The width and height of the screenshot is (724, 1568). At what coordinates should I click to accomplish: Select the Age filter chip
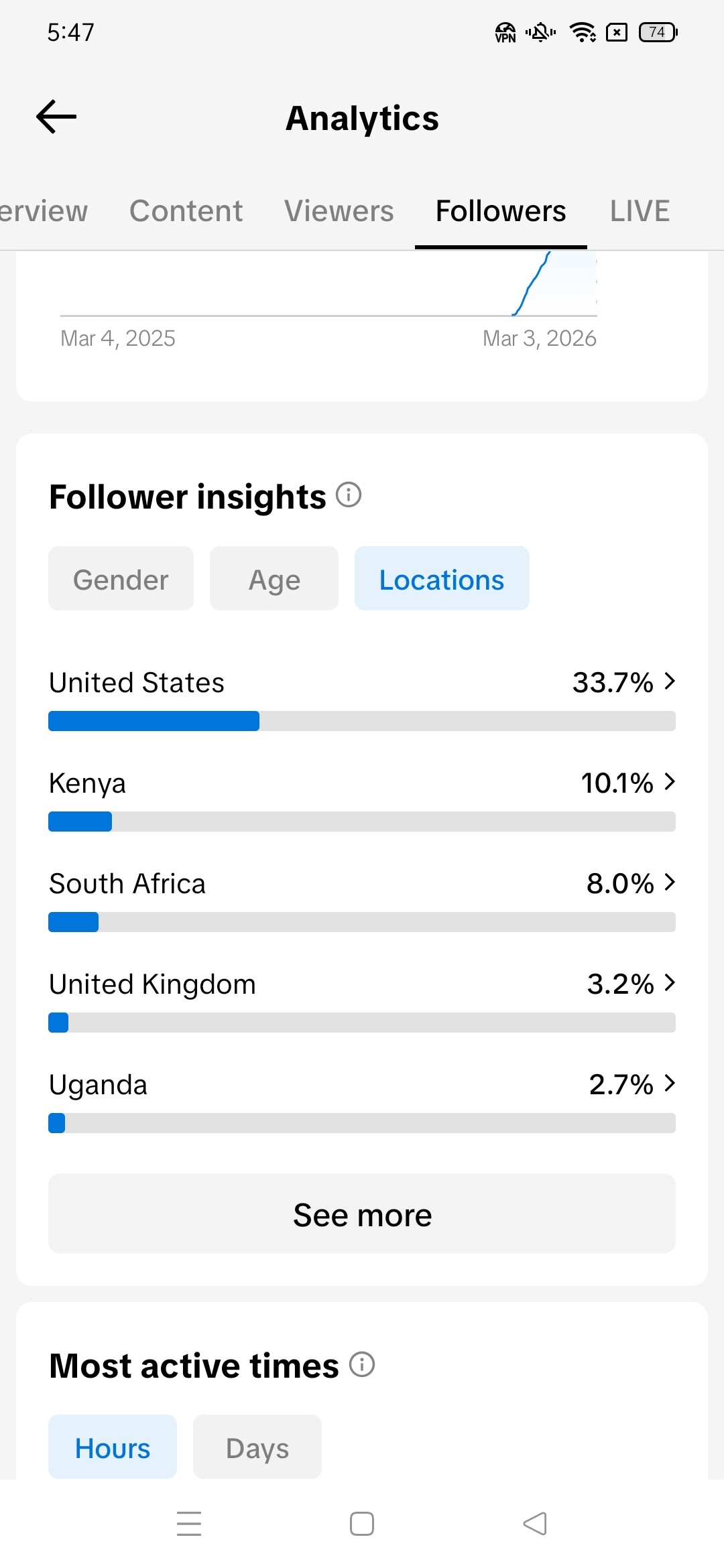[x=274, y=579]
